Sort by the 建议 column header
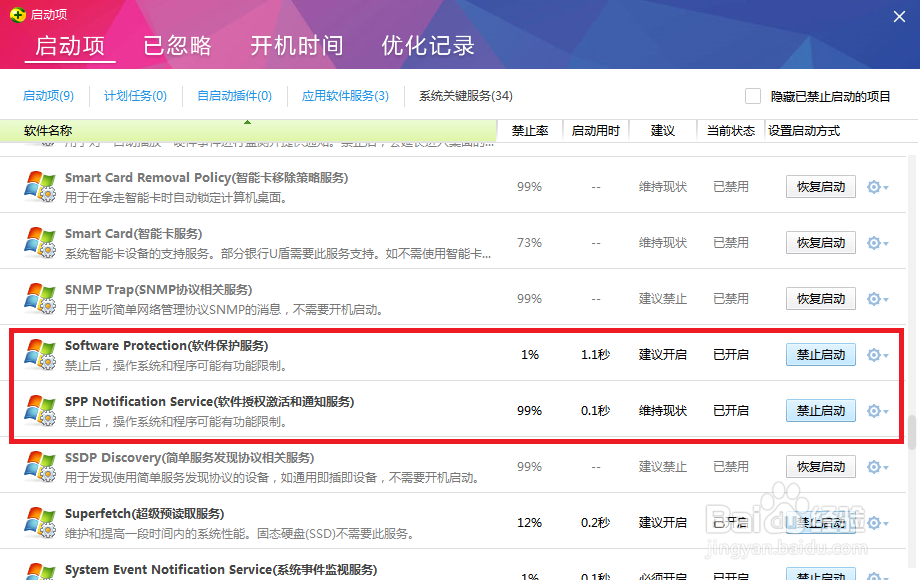The width and height of the screenshot is (920, 580). click(x=663, y=131)
